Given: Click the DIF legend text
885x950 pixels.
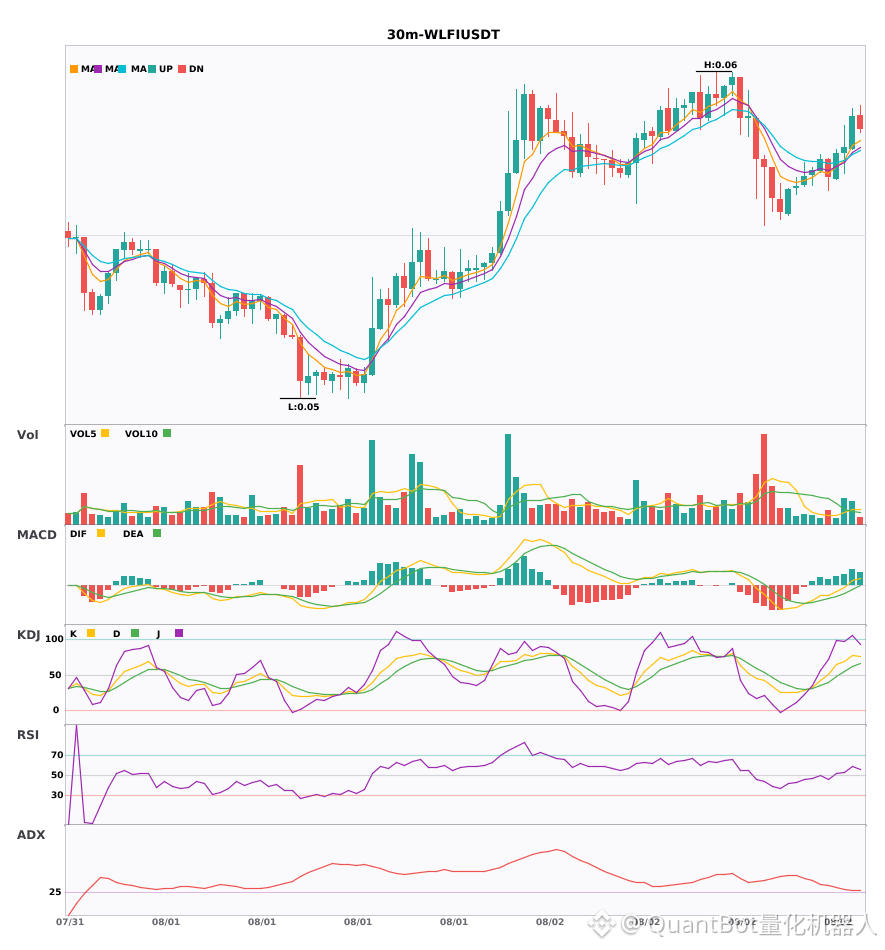Looking at the screenshot, I should pyautogui.click(x=78, y=534).
